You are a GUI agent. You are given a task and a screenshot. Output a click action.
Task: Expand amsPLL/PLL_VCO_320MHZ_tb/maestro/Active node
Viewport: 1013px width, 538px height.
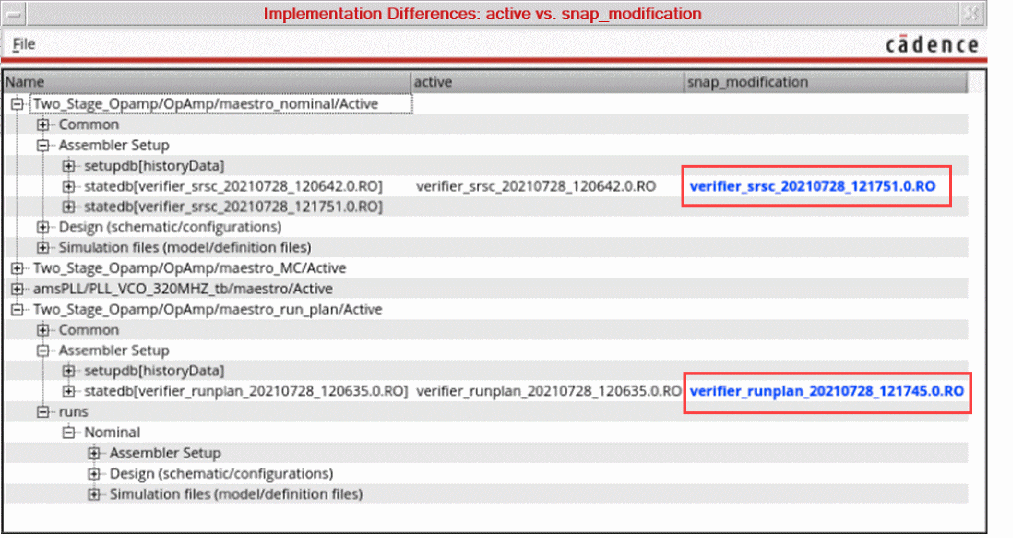coord(17,289)
